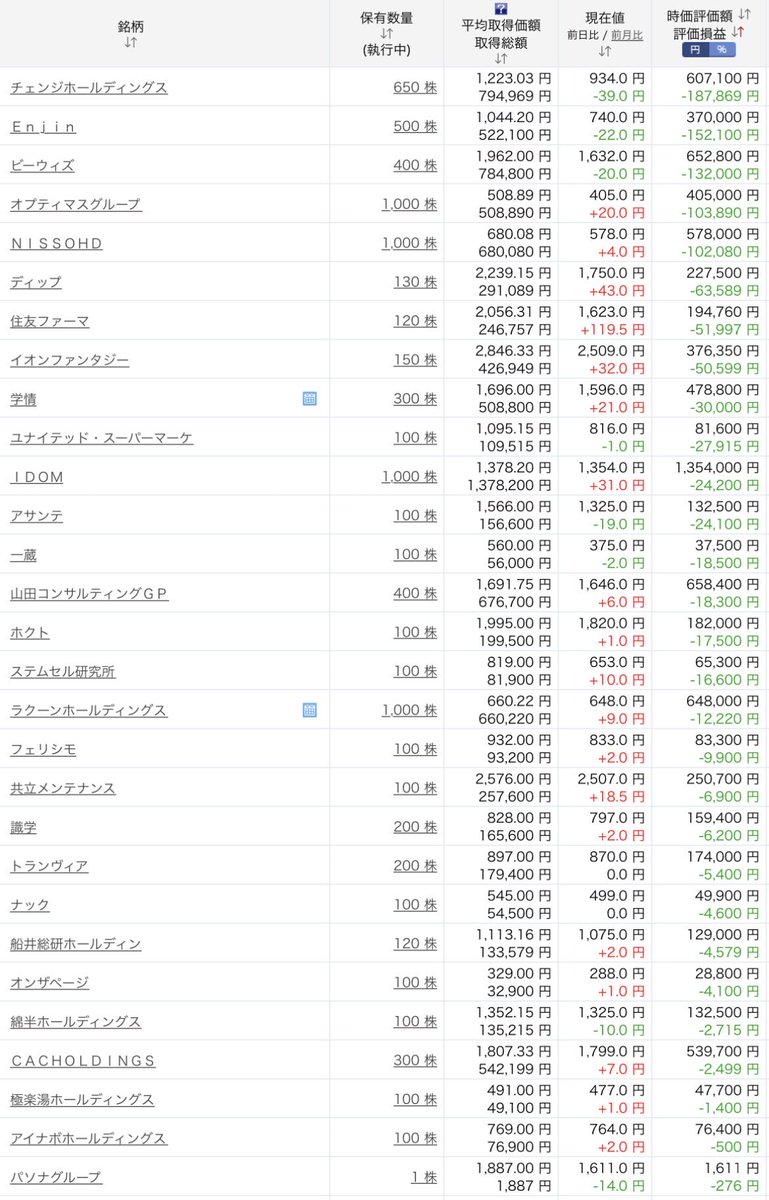Open フェリシモ stock link
This screenshot has width=769, height=1200.
click(43, 749)
